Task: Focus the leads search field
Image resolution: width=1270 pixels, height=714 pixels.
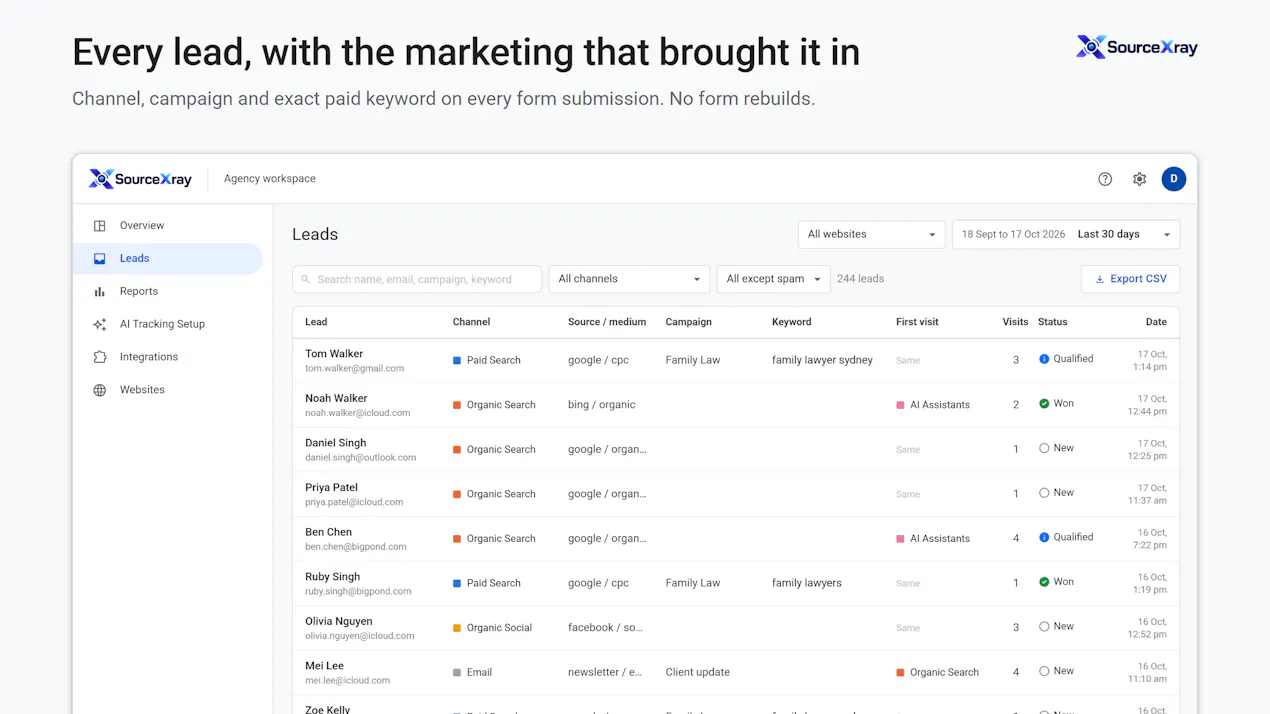Action: [417, 279]
